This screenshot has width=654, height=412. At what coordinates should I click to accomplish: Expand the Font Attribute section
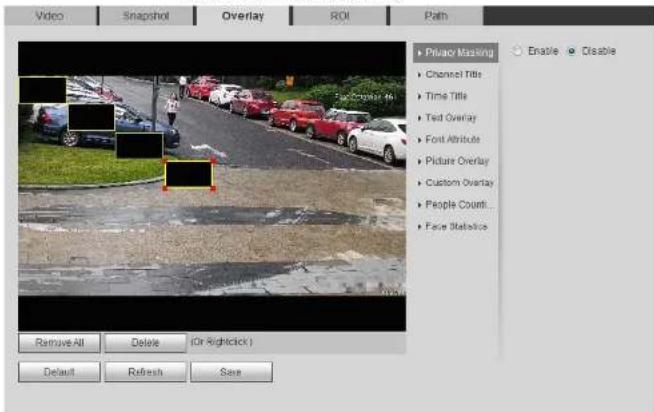pyautogui.click(x=453, y=139)
